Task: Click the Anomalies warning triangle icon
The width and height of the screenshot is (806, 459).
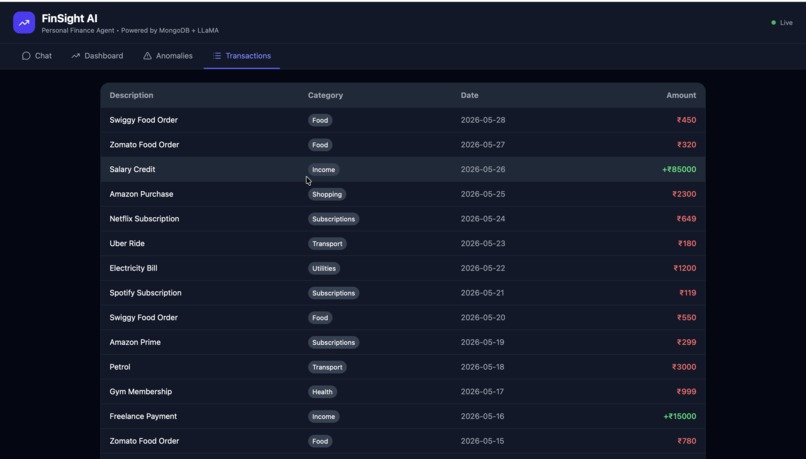Action: (148, 56)
